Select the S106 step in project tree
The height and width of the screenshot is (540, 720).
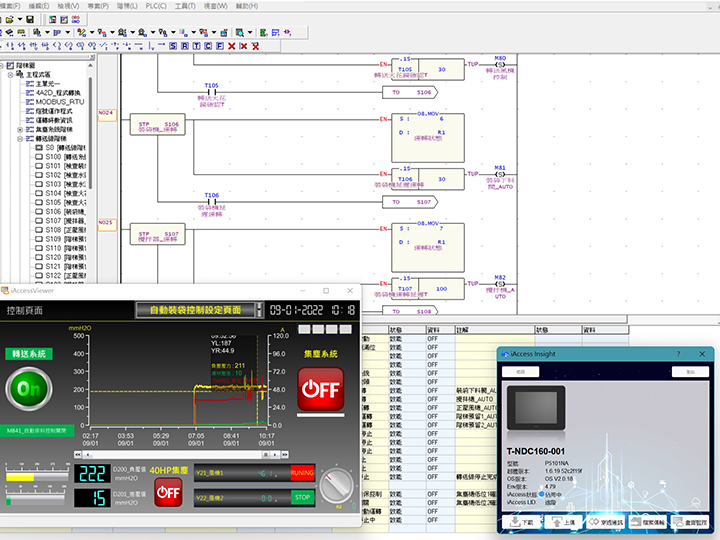(61, 212)
